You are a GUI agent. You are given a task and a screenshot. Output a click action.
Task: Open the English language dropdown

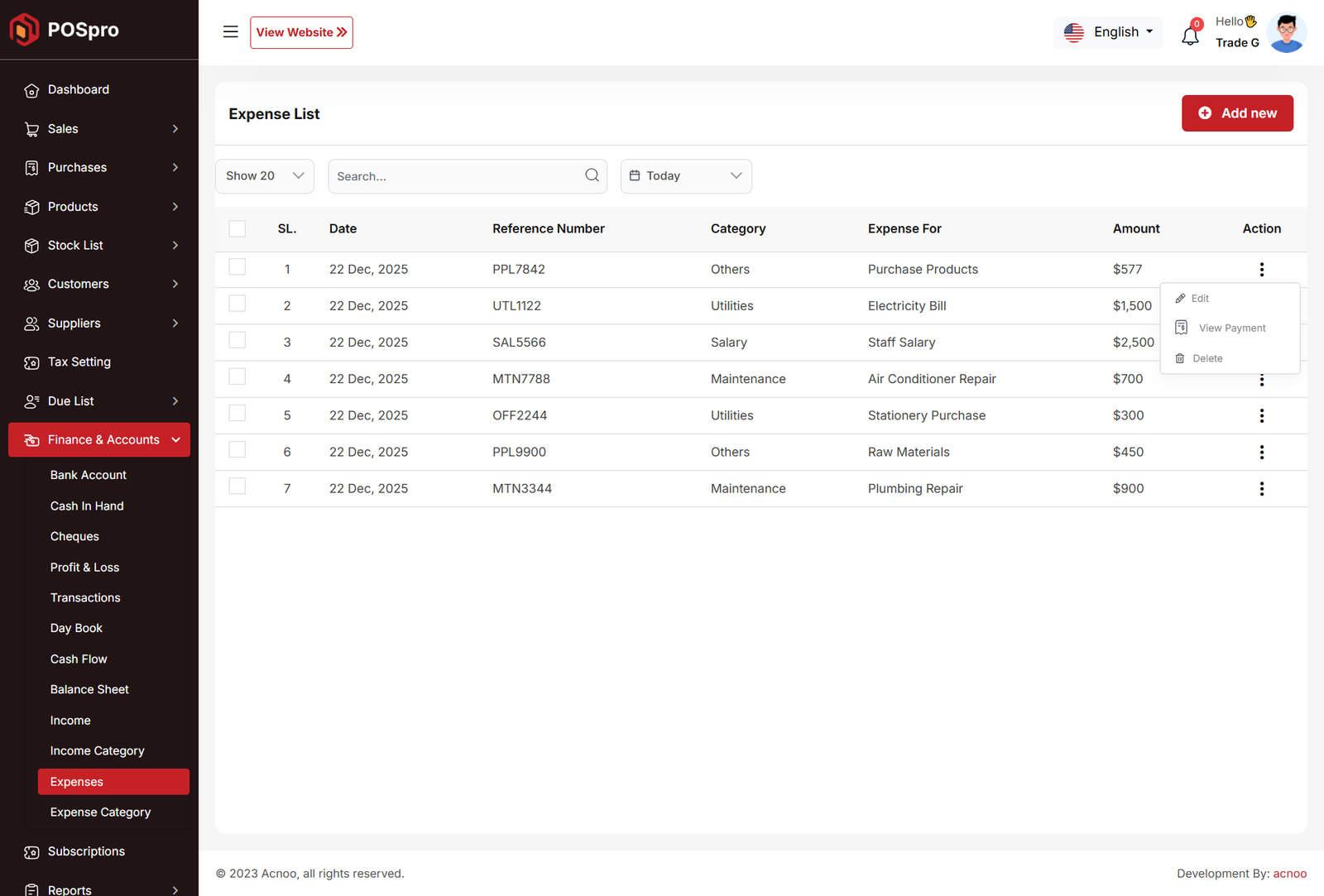[1108, 32]
